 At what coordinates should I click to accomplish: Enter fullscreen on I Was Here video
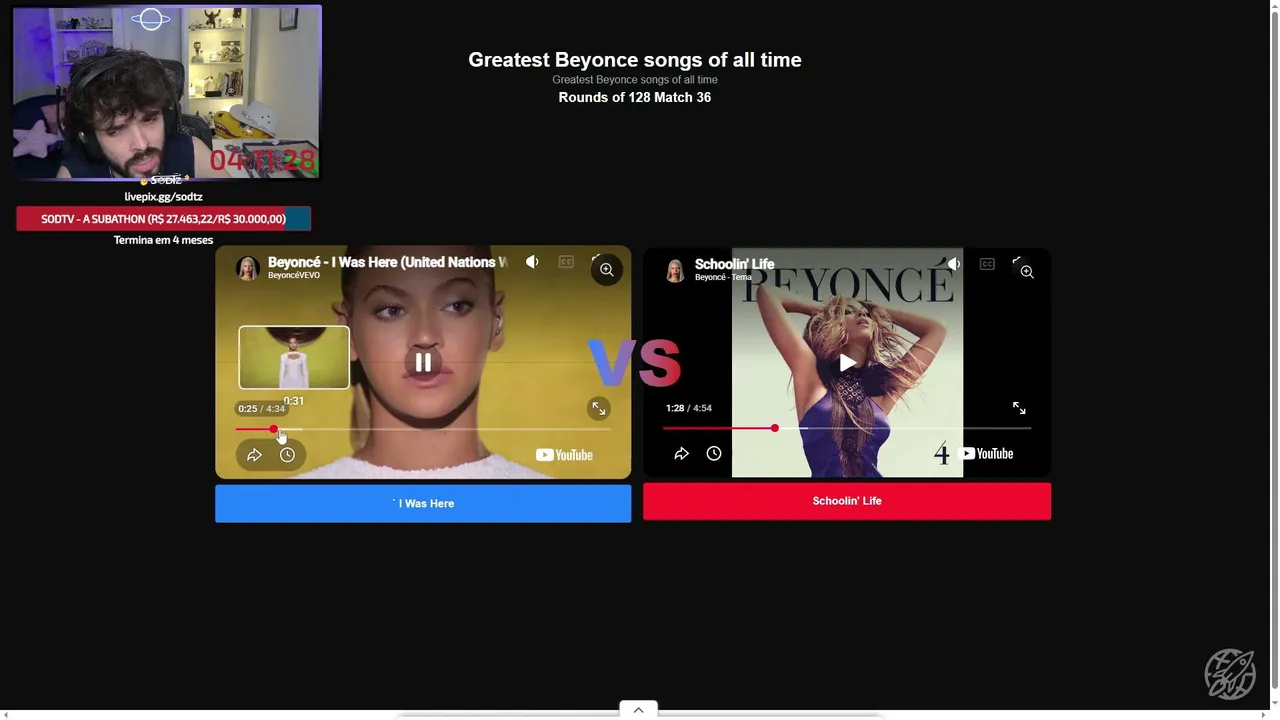point(598,408)
